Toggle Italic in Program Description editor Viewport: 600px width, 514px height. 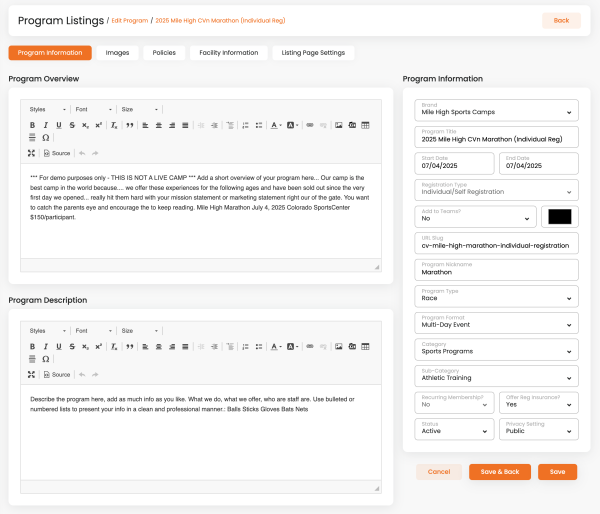[46, 346]
